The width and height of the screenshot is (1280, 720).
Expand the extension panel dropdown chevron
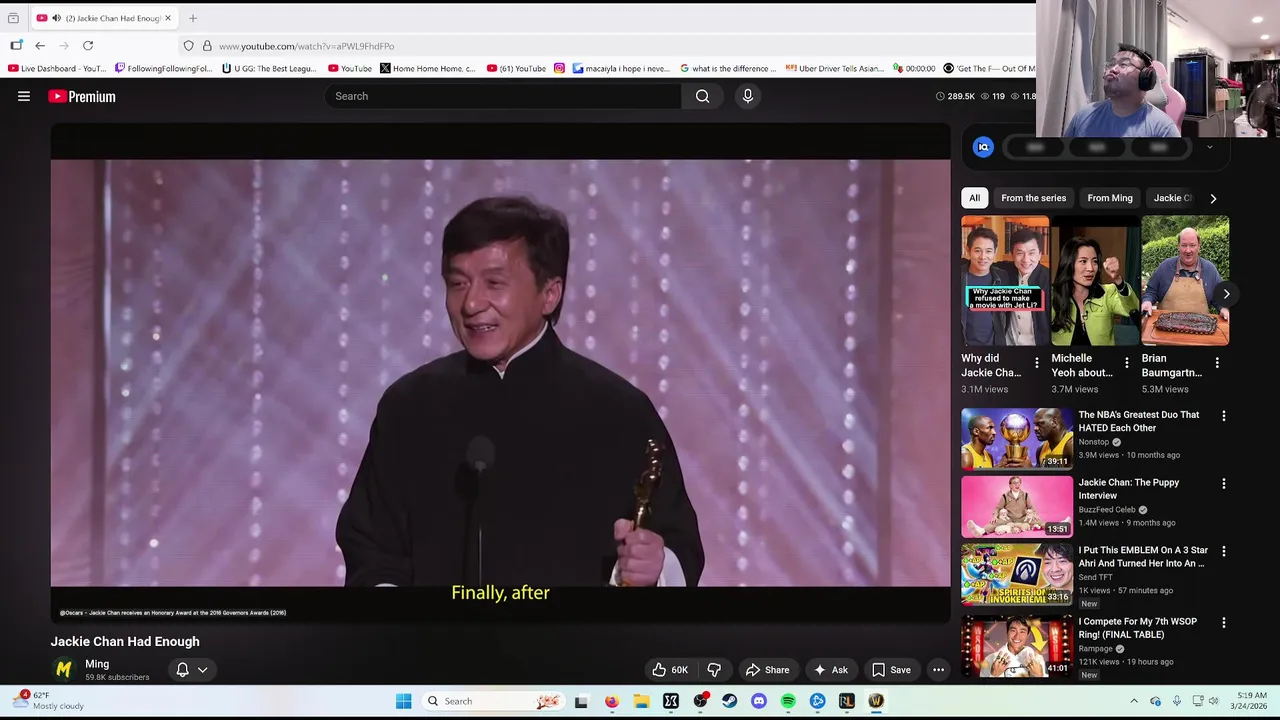click(1209, 147)
